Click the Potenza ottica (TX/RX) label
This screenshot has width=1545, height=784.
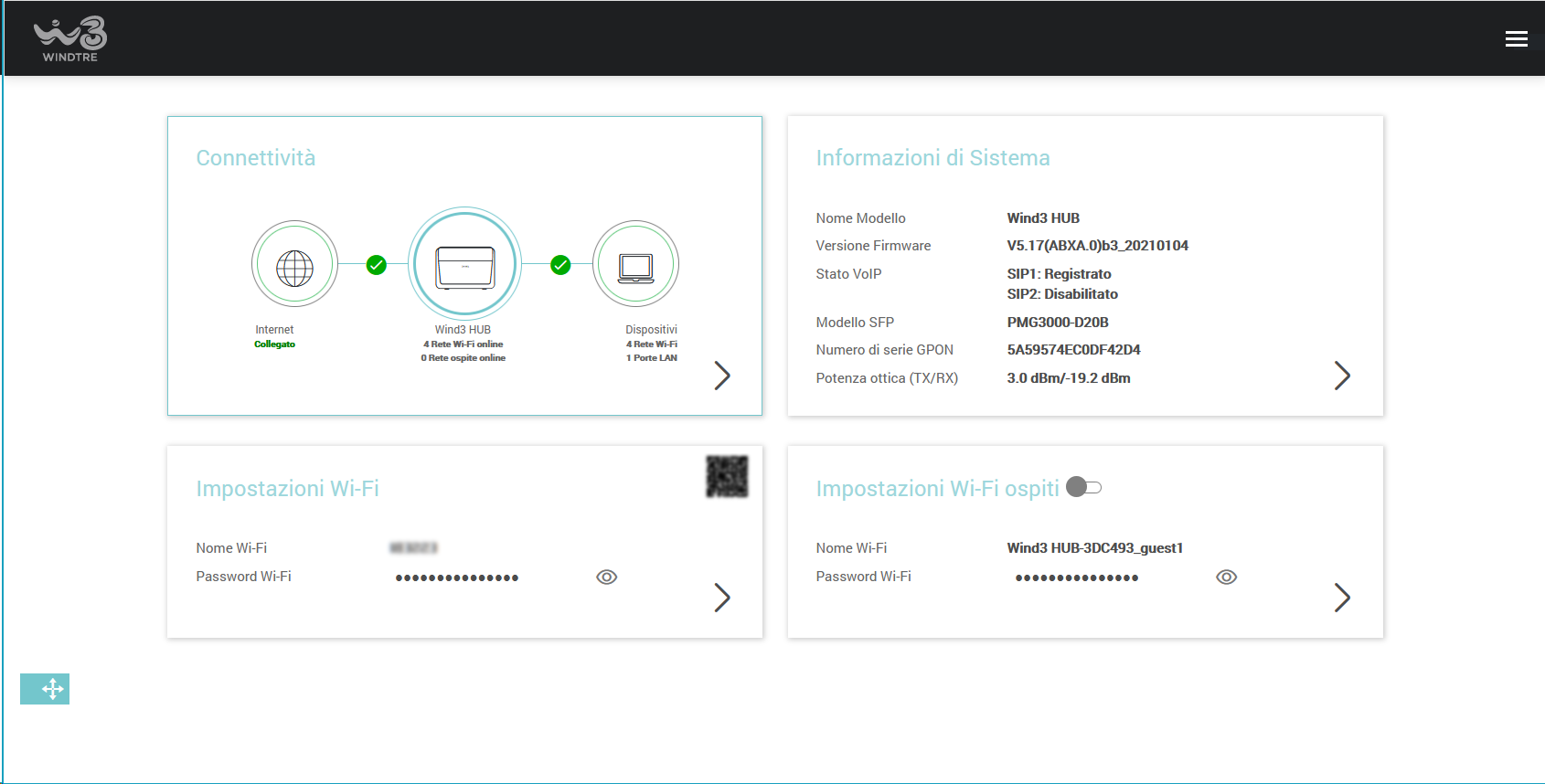point(887,378)
